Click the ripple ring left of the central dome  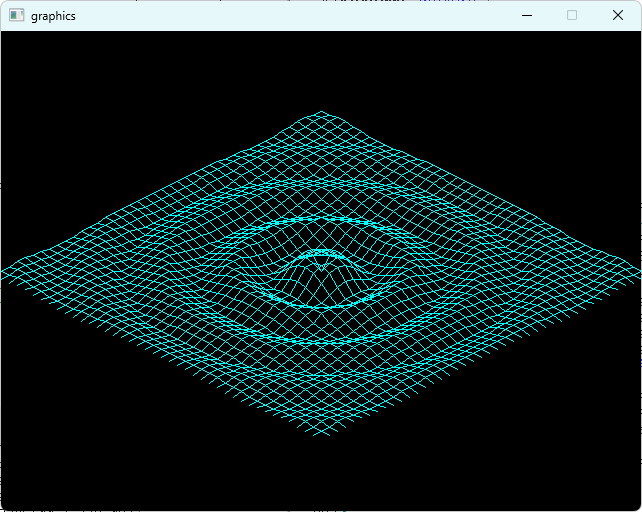point(245,275)
